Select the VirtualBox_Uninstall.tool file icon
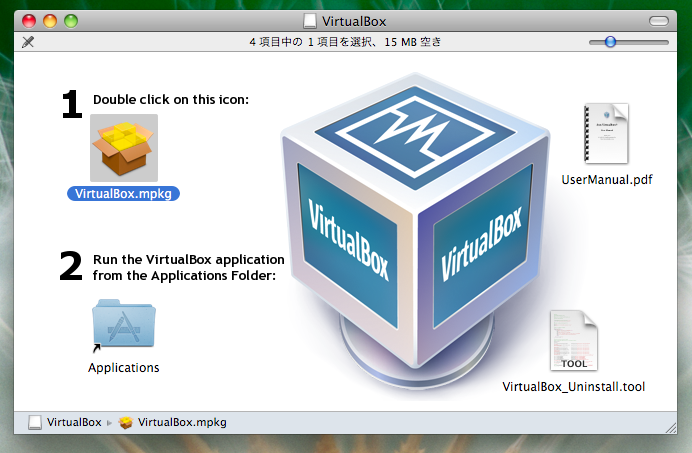The height and width of the screenshot is (453, 692). pos(573,340)
